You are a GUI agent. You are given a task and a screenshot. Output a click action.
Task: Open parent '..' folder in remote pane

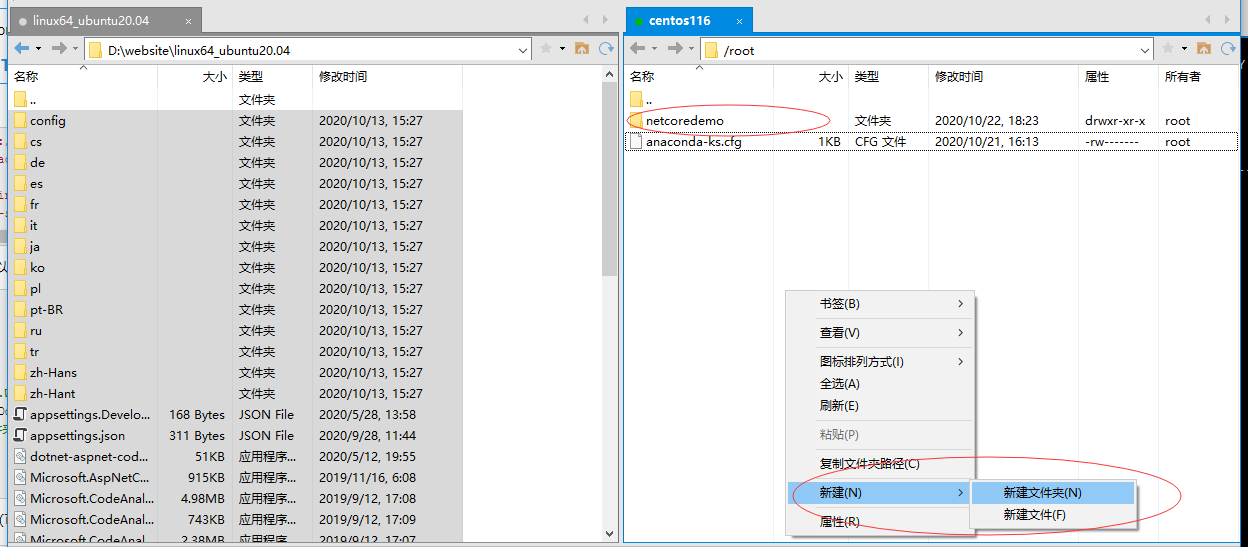pos(640,100)
